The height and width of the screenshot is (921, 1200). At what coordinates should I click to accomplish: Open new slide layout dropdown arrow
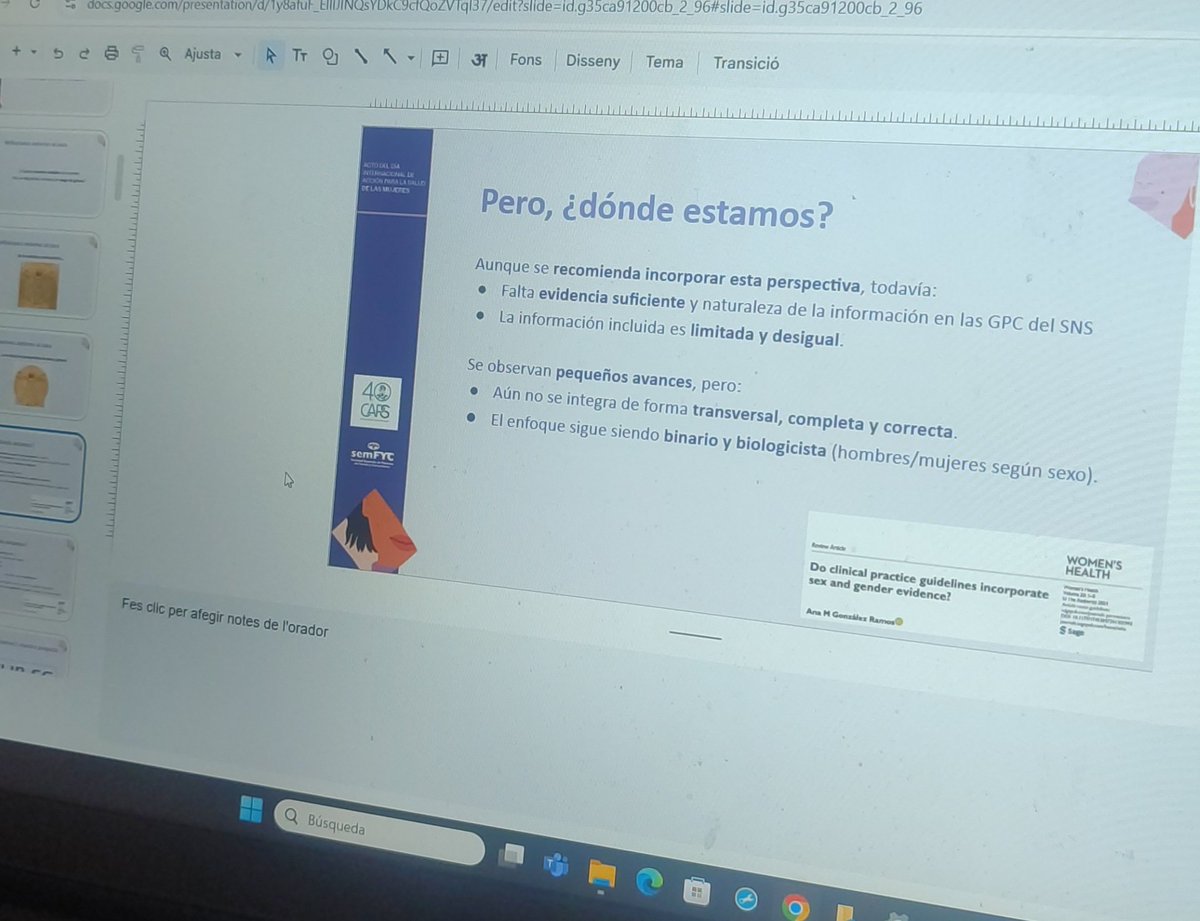(x=34, y=51)
